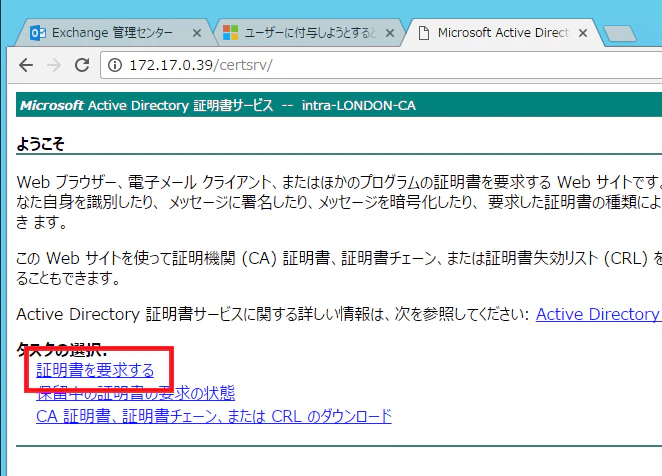The image size is (662, 476).
Task: Reload the certsrv page
Action: coord(82,65)
